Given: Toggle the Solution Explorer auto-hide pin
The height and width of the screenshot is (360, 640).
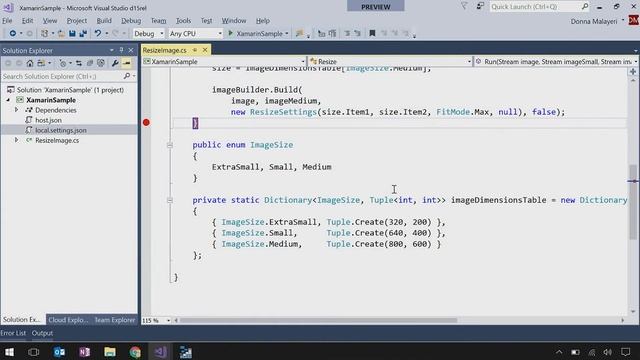Looking at the screenshot, I should pyautogui.click(x=121, y=50).
